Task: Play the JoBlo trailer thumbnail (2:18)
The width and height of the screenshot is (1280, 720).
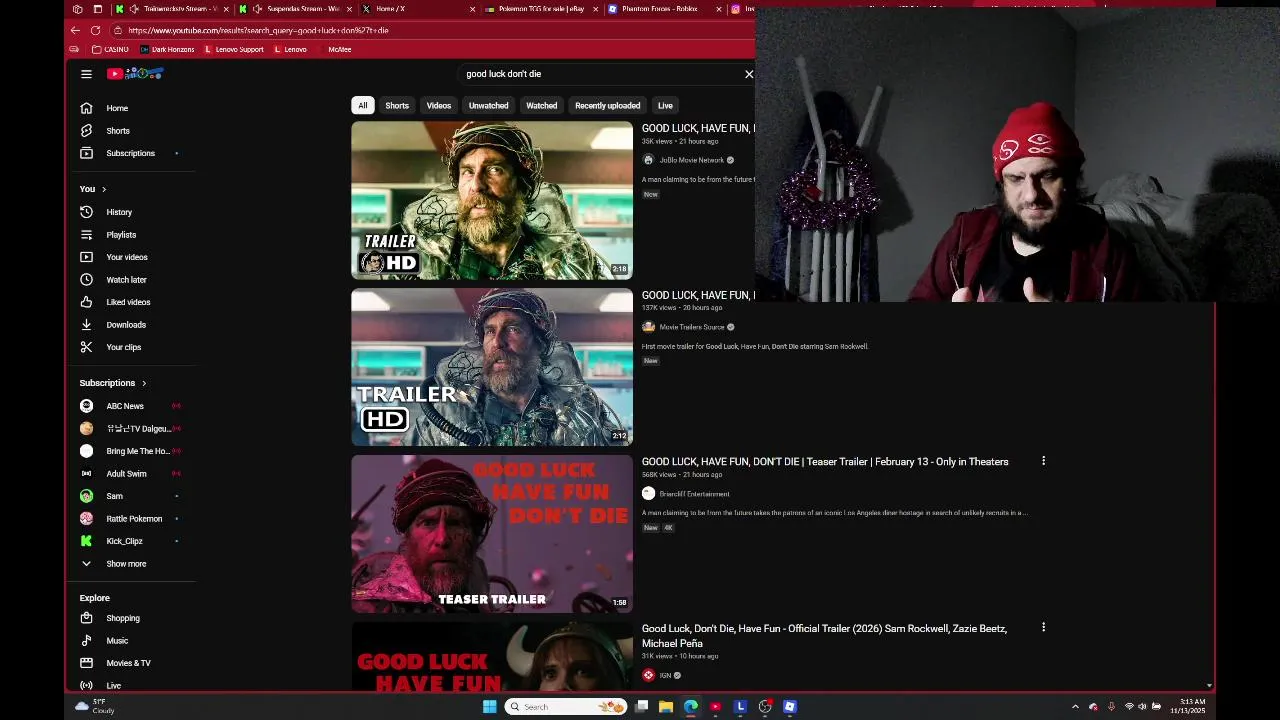Action: (x=492, y=200)
